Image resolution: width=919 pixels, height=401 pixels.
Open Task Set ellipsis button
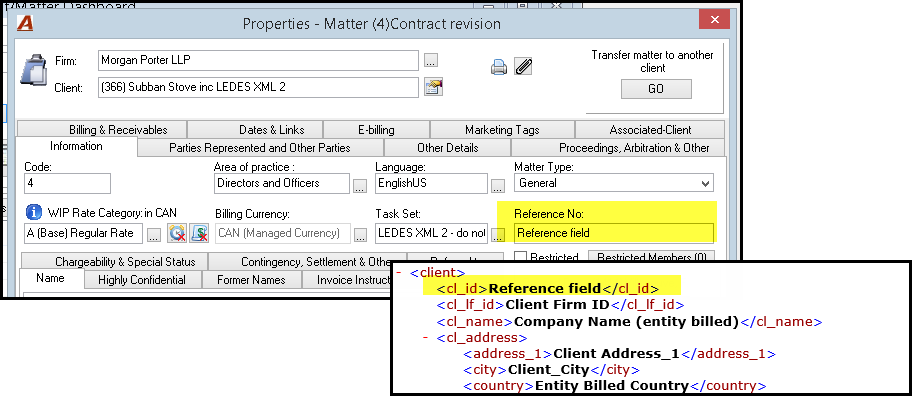[498, 235]
